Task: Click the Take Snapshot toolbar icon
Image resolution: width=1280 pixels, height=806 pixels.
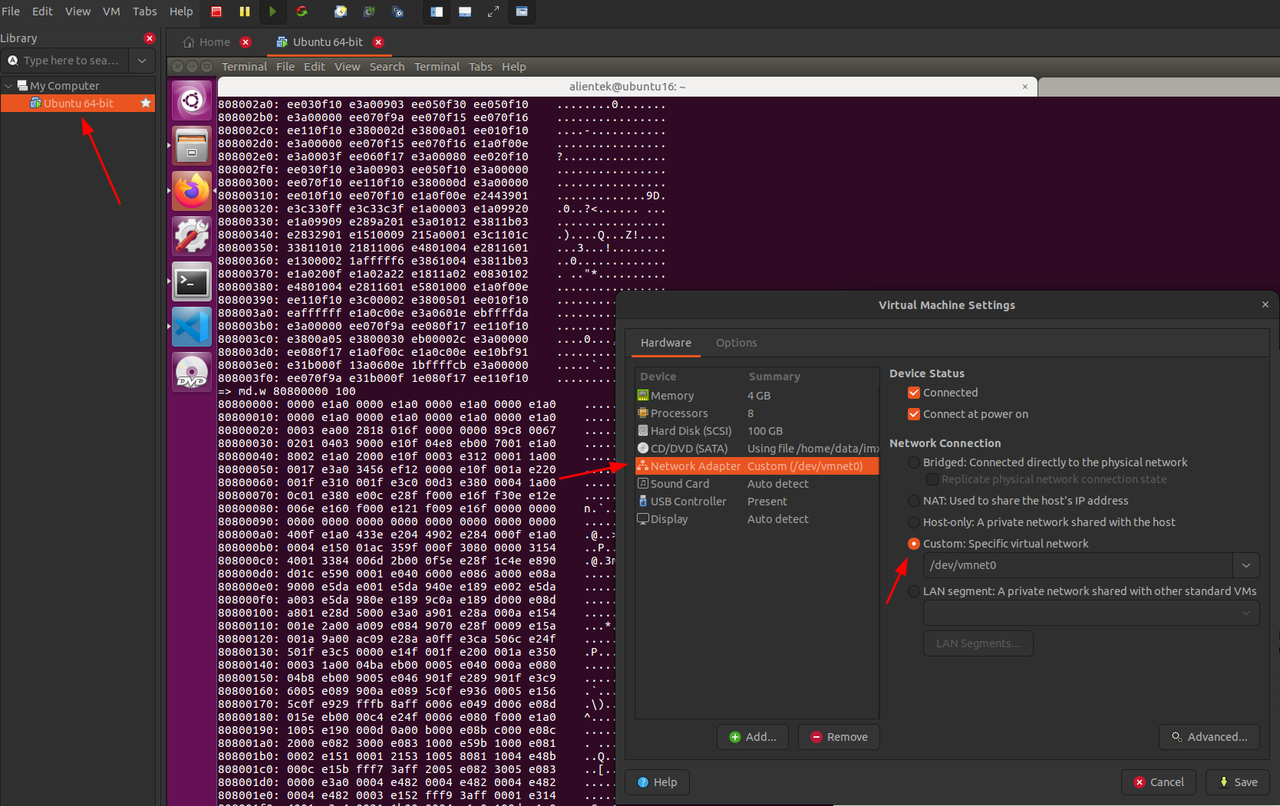Action: [x=341, y=12]
